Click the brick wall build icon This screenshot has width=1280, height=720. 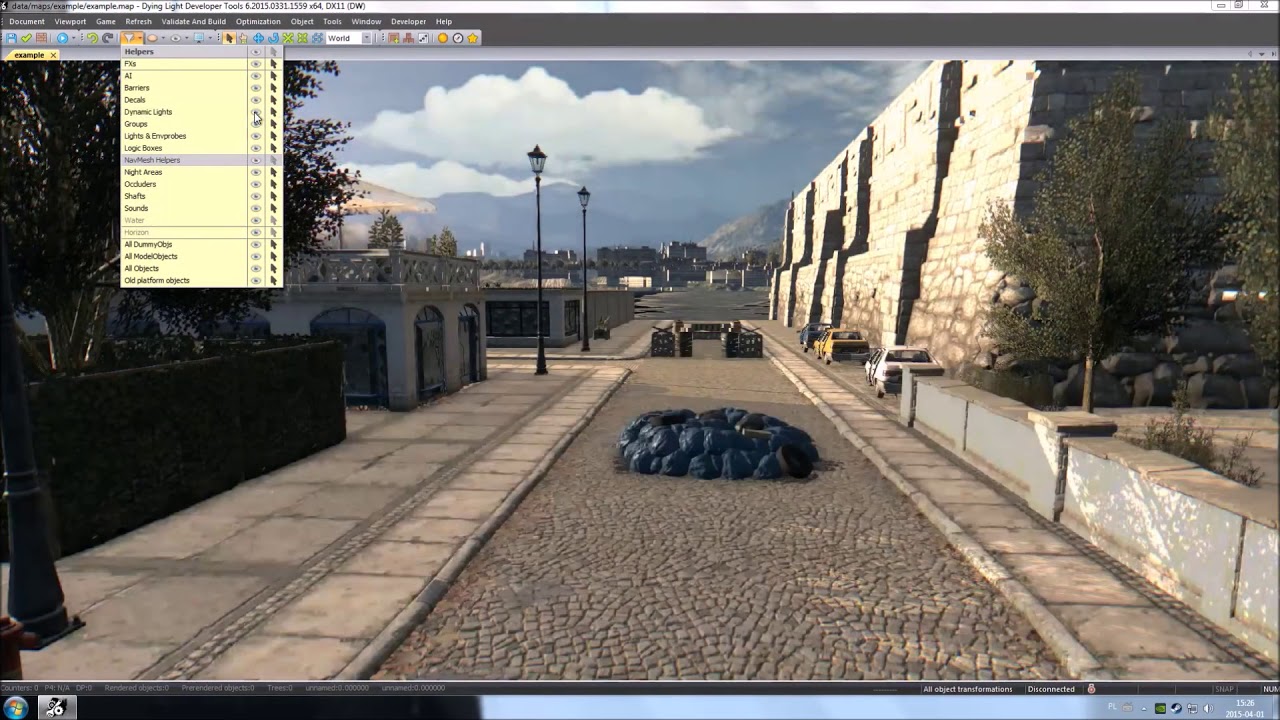pyautogui.click(x=41, y=38)
